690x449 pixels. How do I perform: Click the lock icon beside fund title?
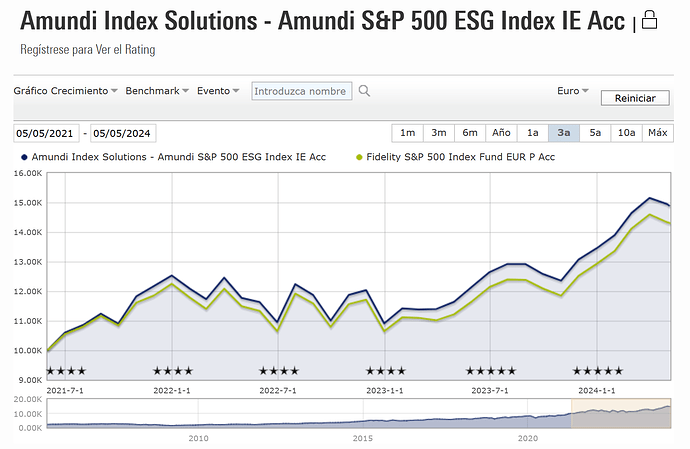tap(650, 20)
